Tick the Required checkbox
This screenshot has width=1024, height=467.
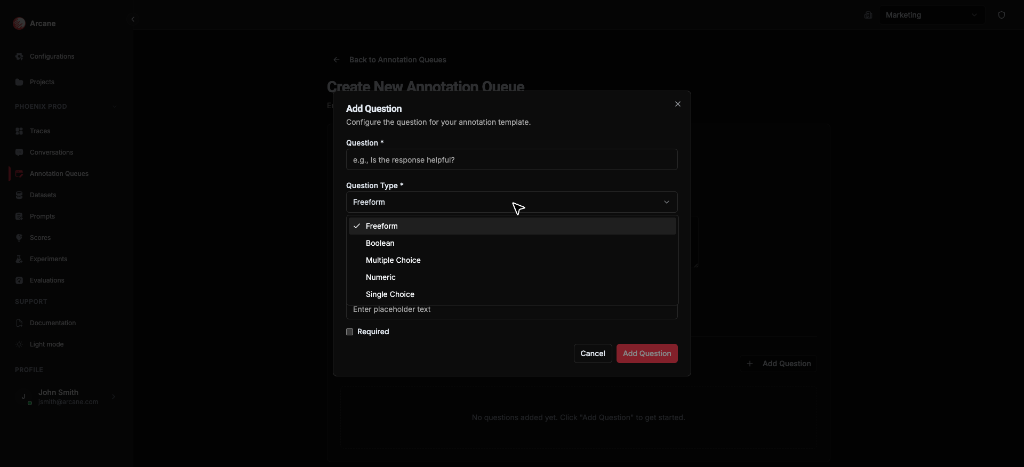349,332
